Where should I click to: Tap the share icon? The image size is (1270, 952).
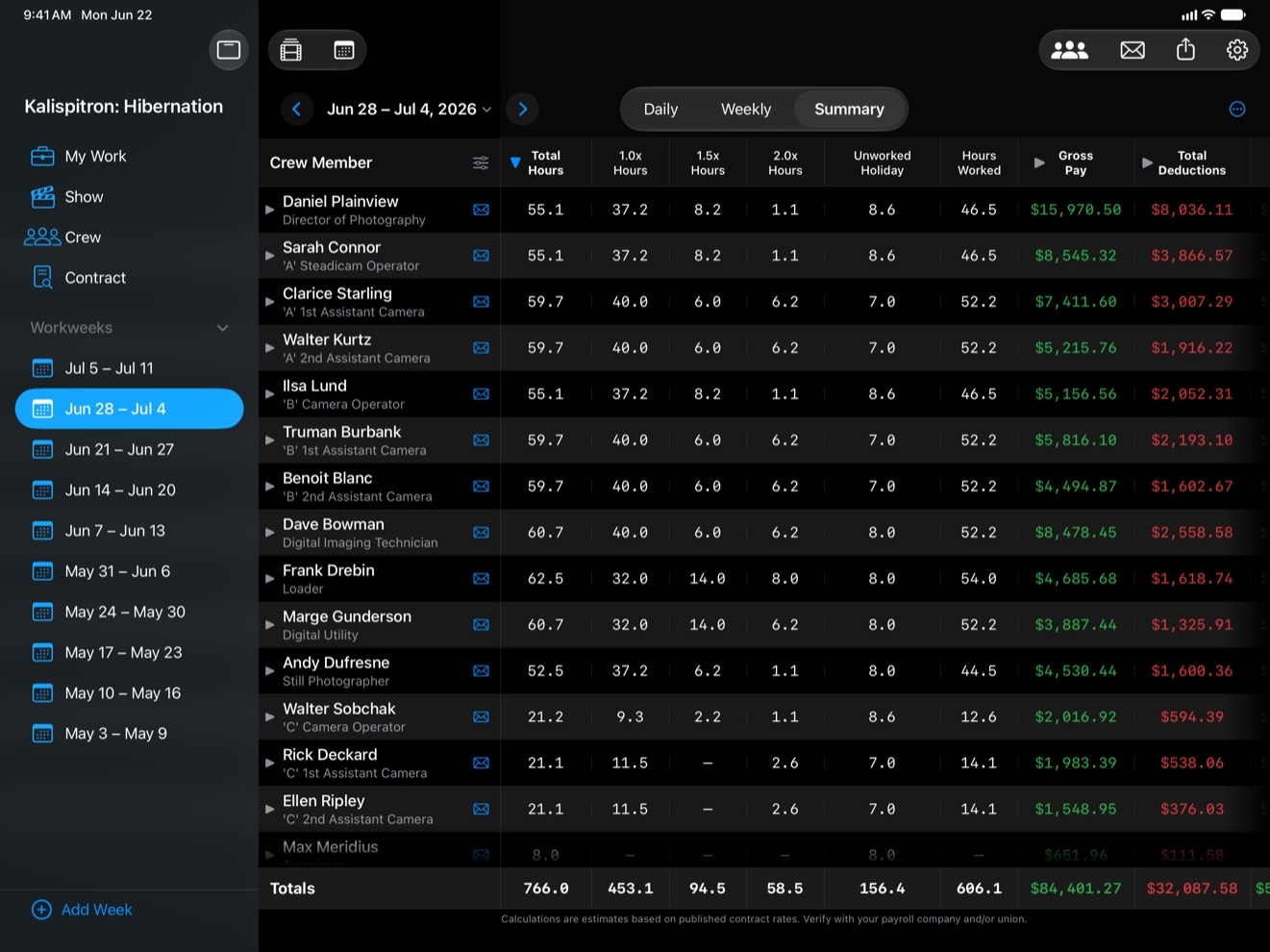click(1185, 49)
